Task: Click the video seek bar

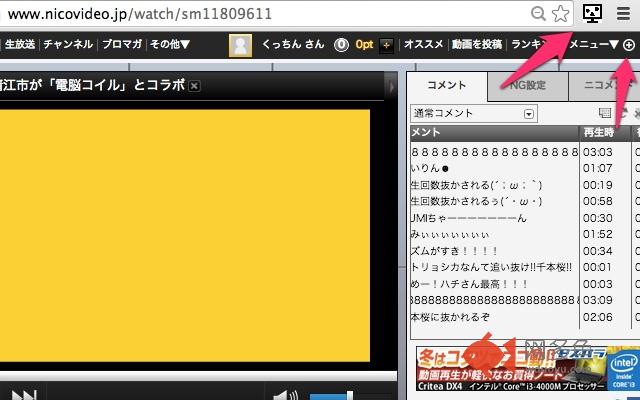Action: tap(198, 376)
